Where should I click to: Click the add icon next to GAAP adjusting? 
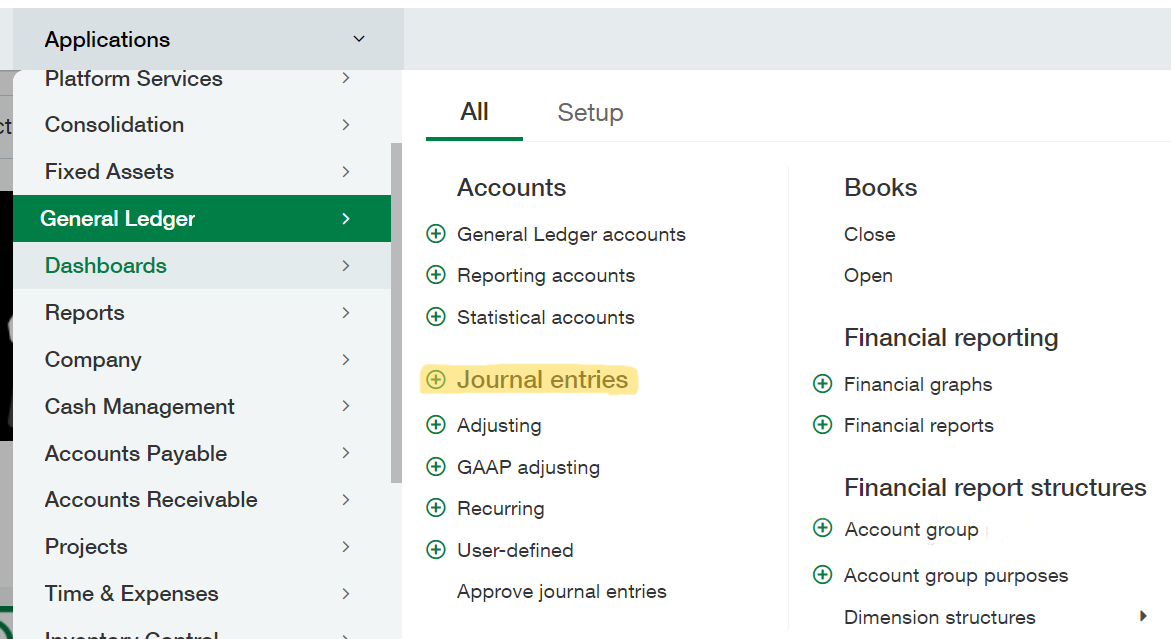436,467
